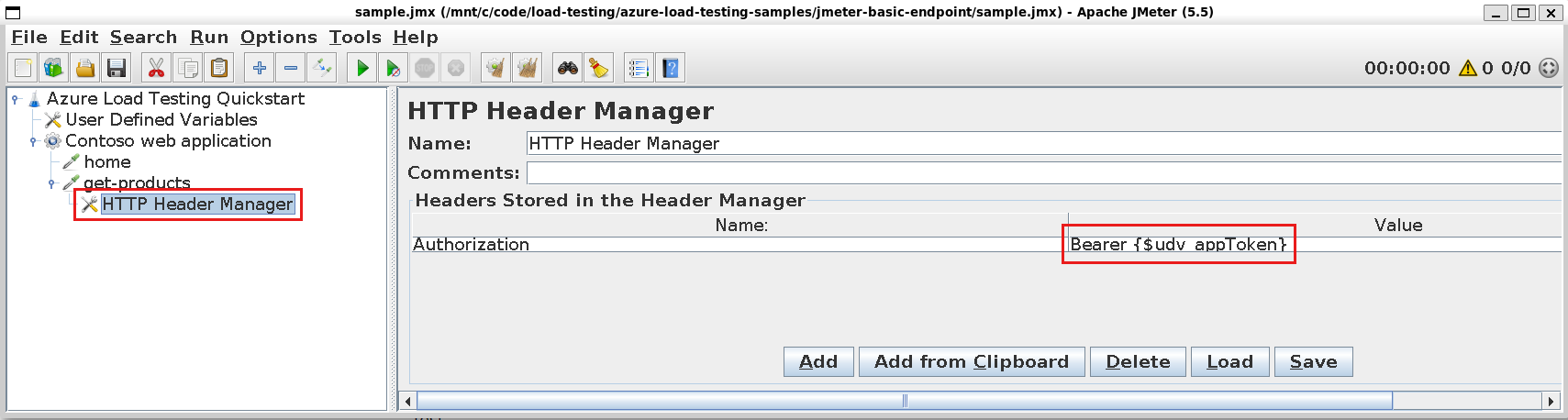This screenshot has width=1568, height=420.
Task: Open the Options menu
Action: point(278,37)
